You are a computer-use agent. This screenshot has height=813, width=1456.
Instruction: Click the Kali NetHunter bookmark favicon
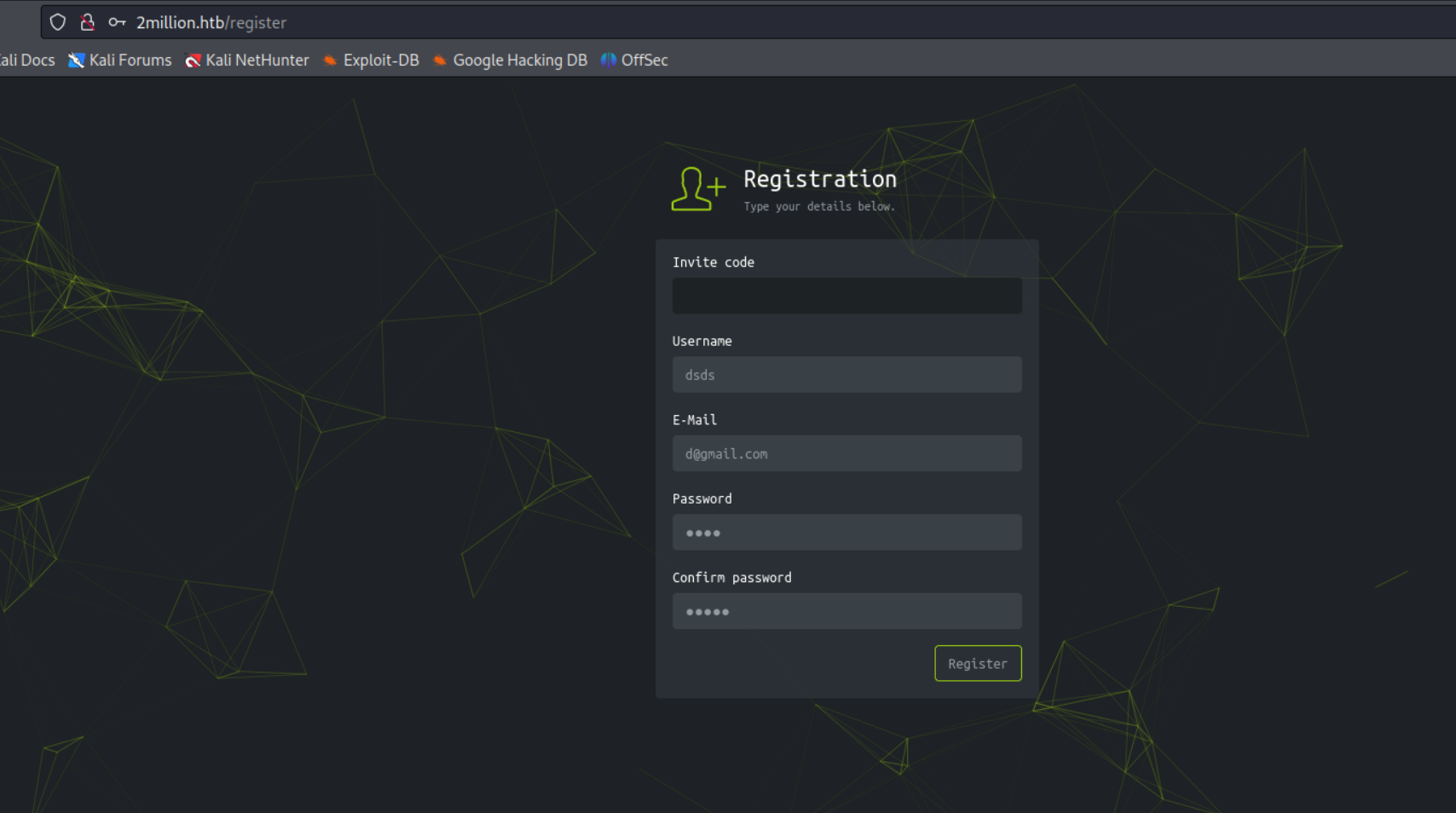(193, 61)
